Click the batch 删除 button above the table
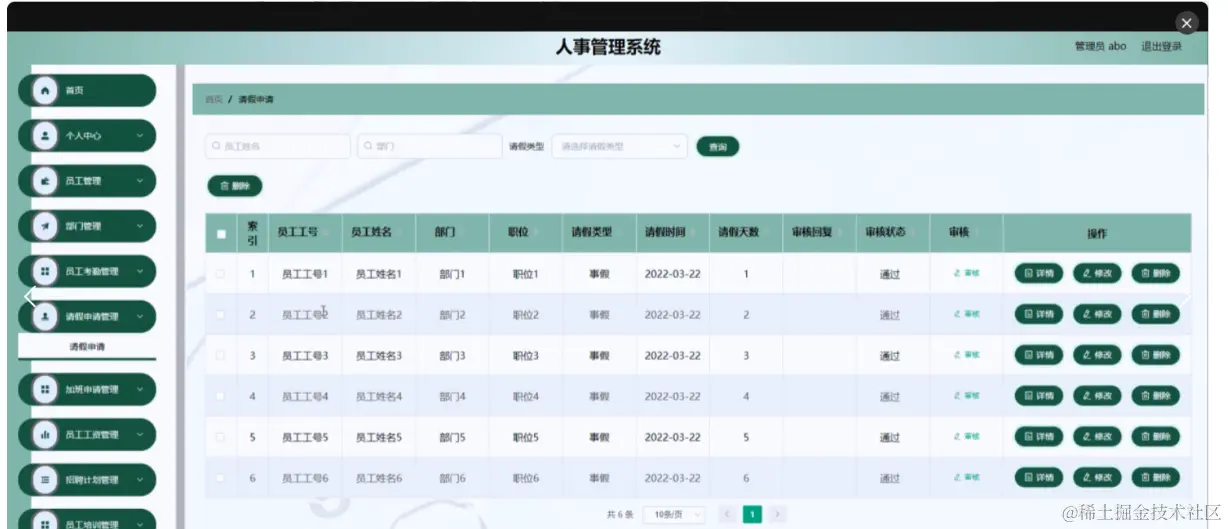 [x=235, y=186]
